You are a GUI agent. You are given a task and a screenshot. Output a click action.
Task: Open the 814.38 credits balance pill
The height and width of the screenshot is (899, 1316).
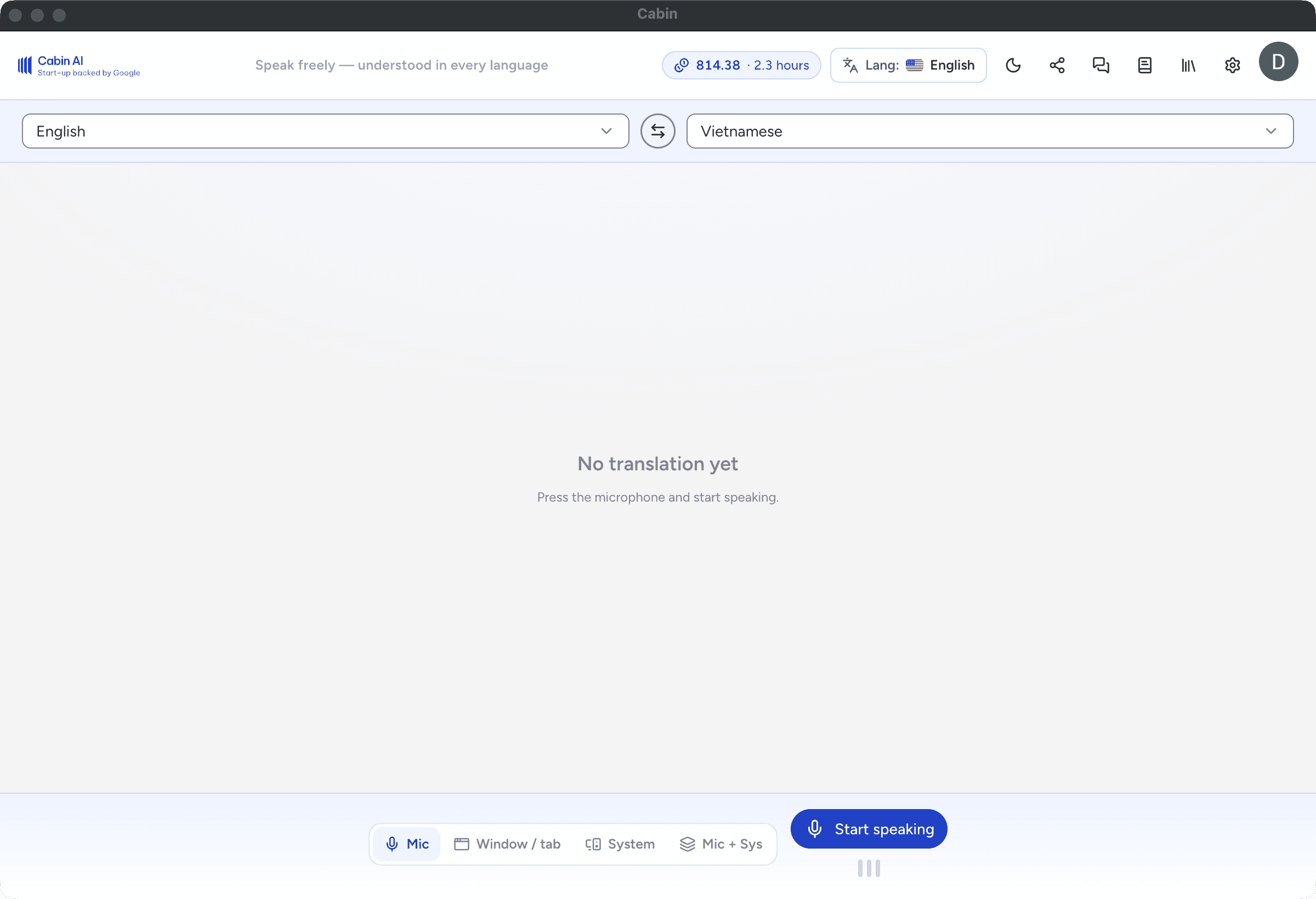pyautogui.click(x=741, y=65)
